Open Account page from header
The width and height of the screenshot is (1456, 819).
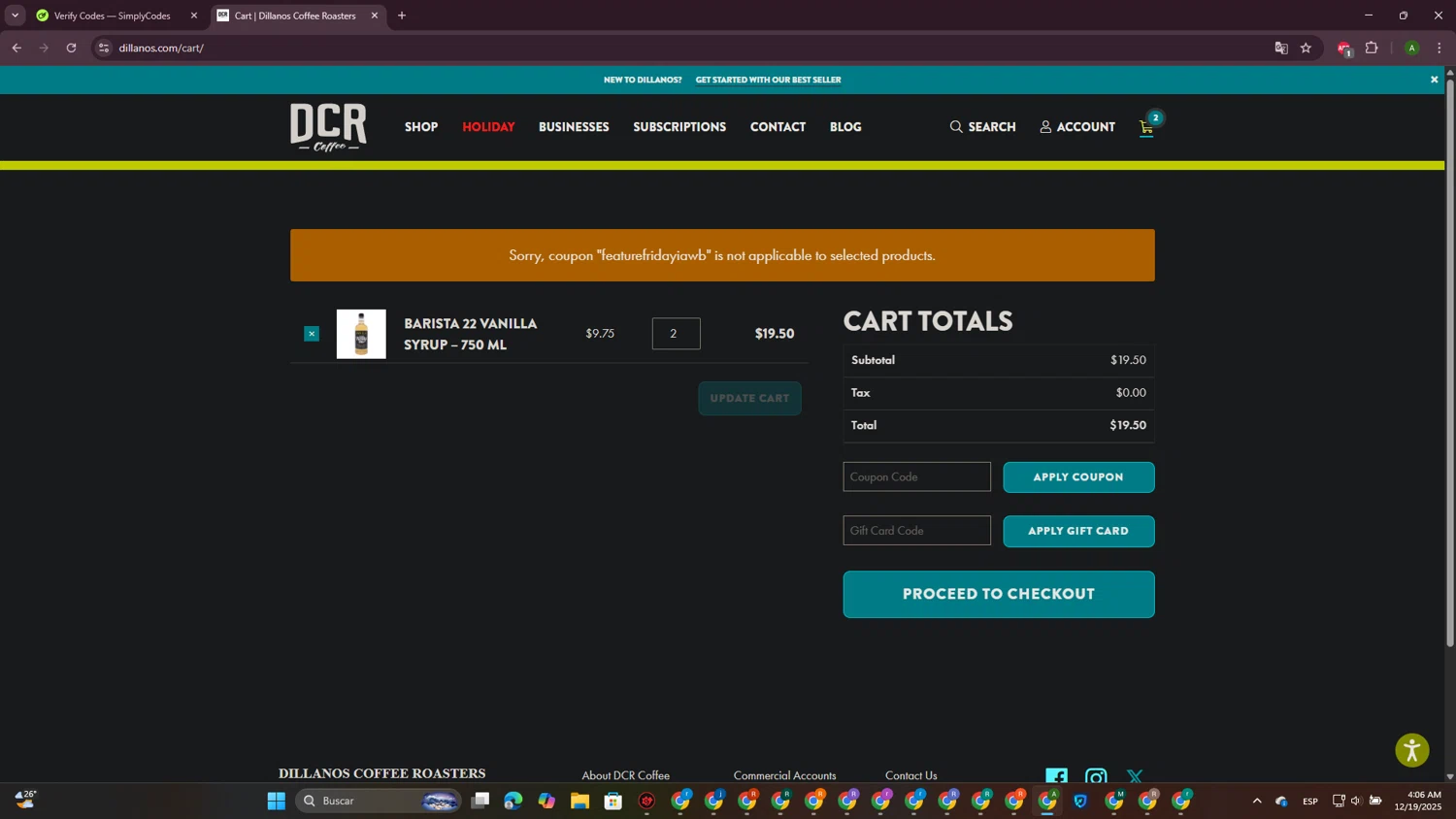coord(1077,127)
